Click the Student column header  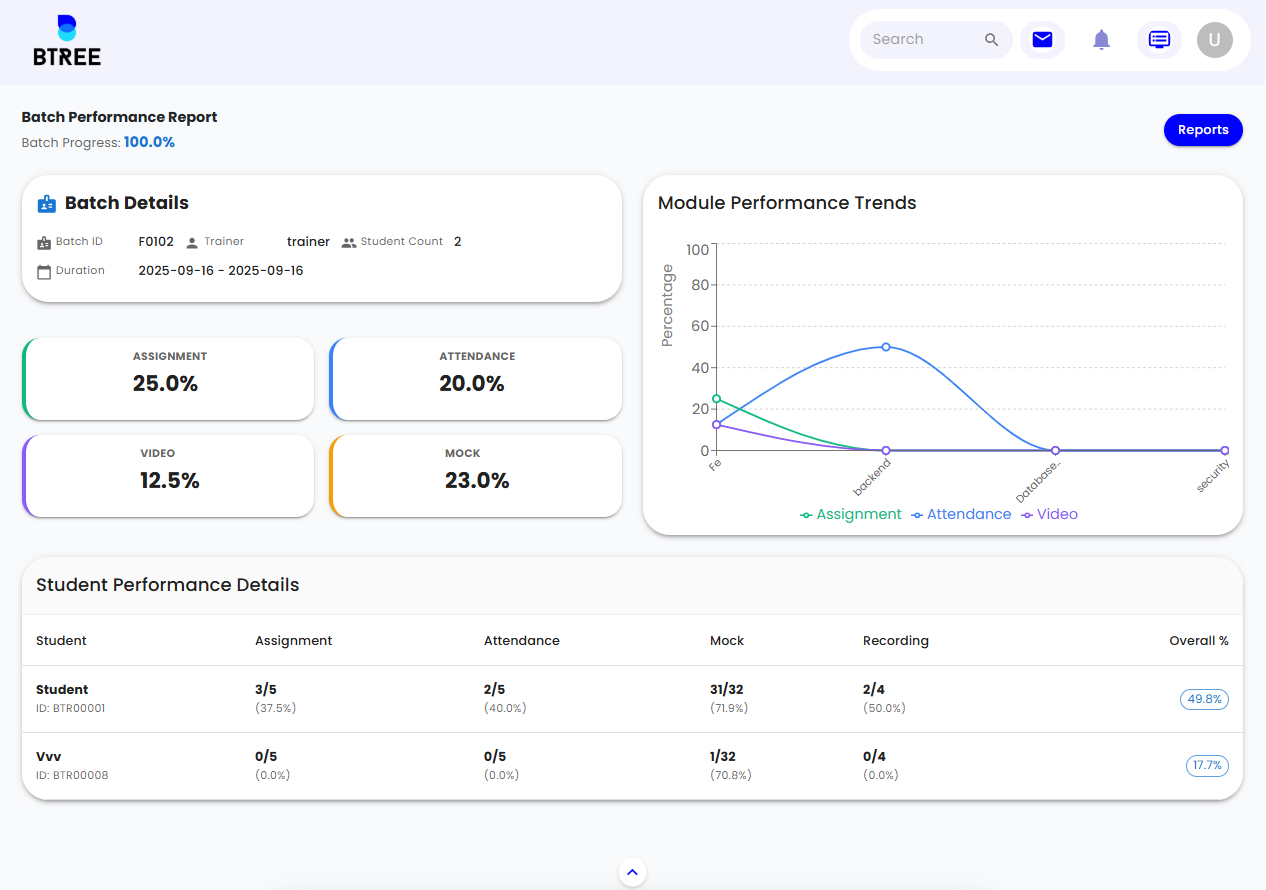[61, 641]
